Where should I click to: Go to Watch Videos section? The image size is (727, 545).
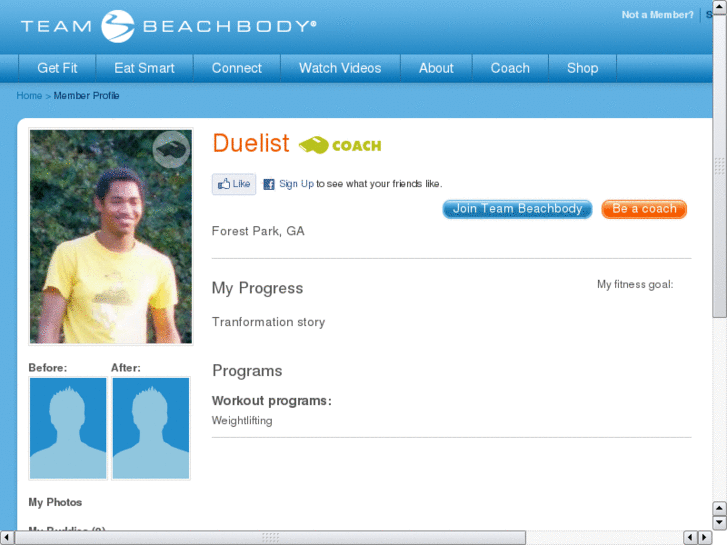[340, 68]
